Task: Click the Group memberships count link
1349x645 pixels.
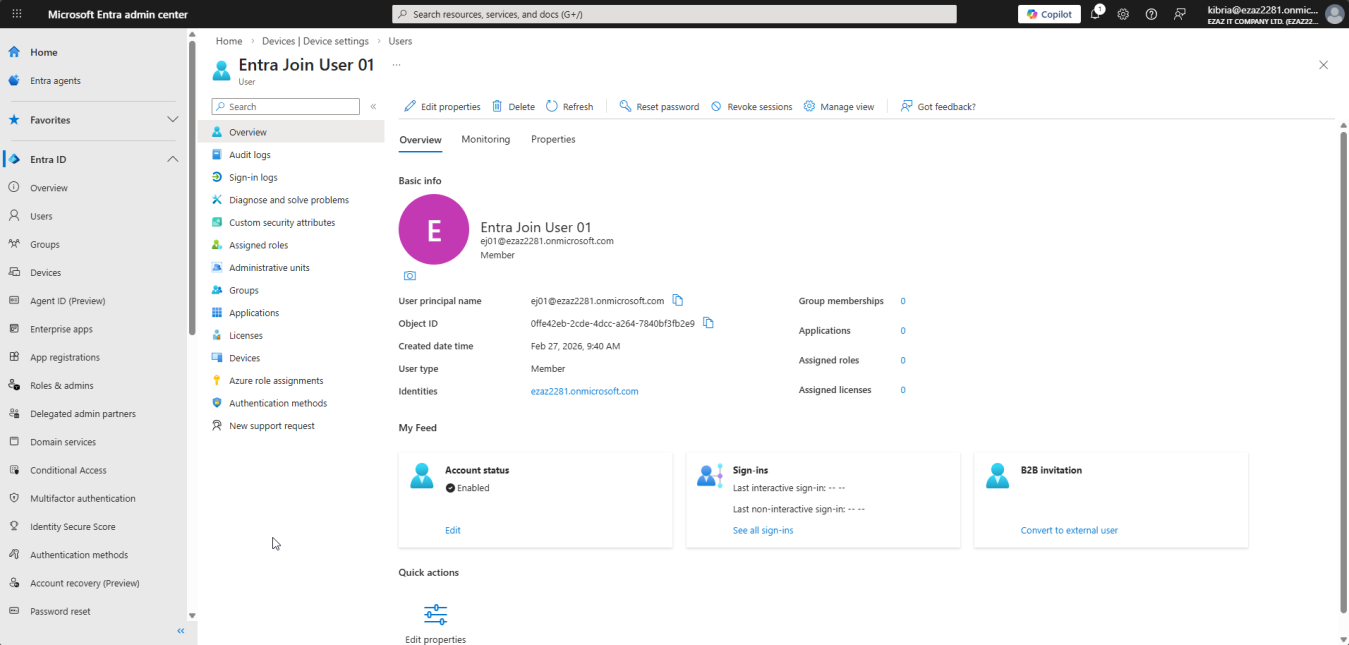Action: pos(903,301)
